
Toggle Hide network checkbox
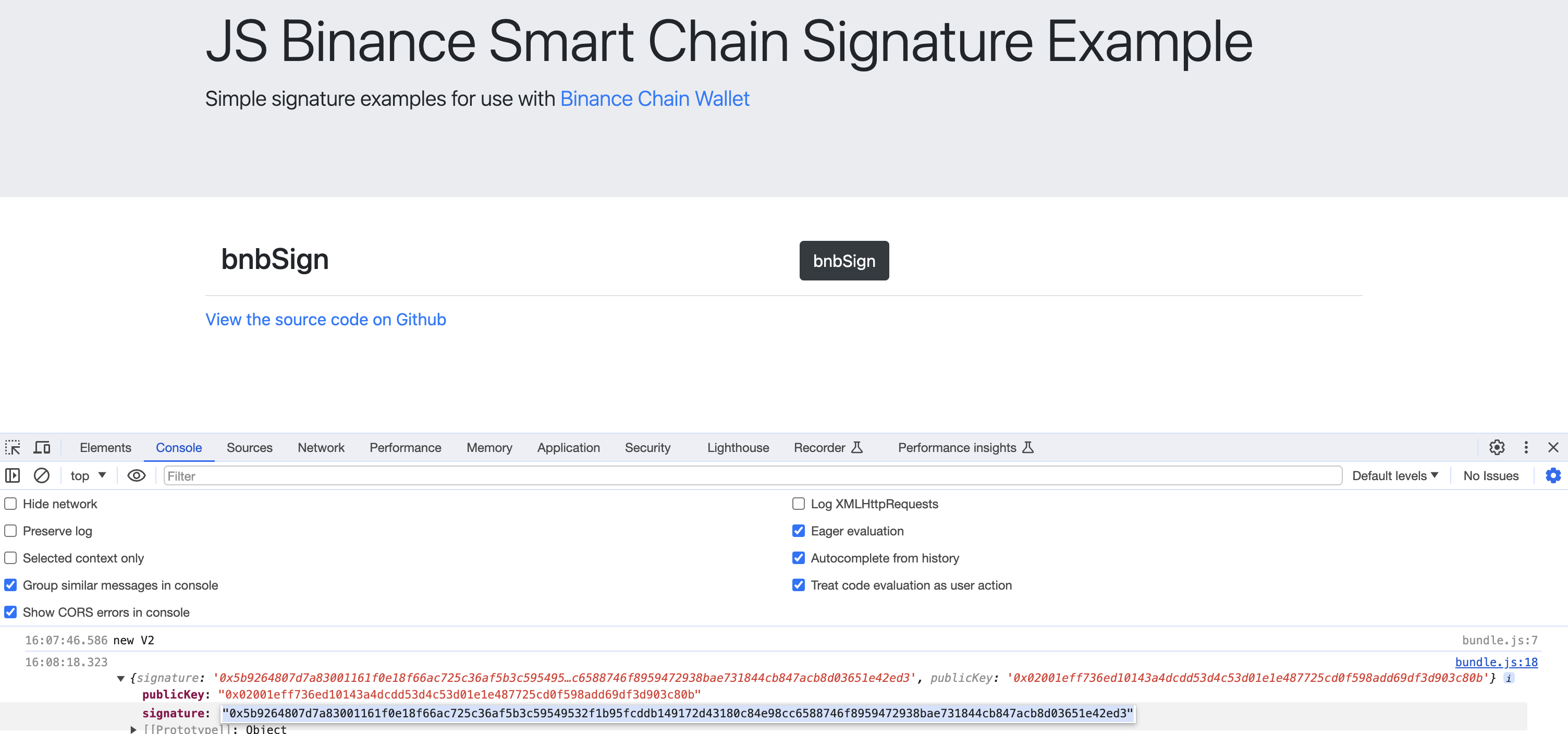[x=10, y=504]
